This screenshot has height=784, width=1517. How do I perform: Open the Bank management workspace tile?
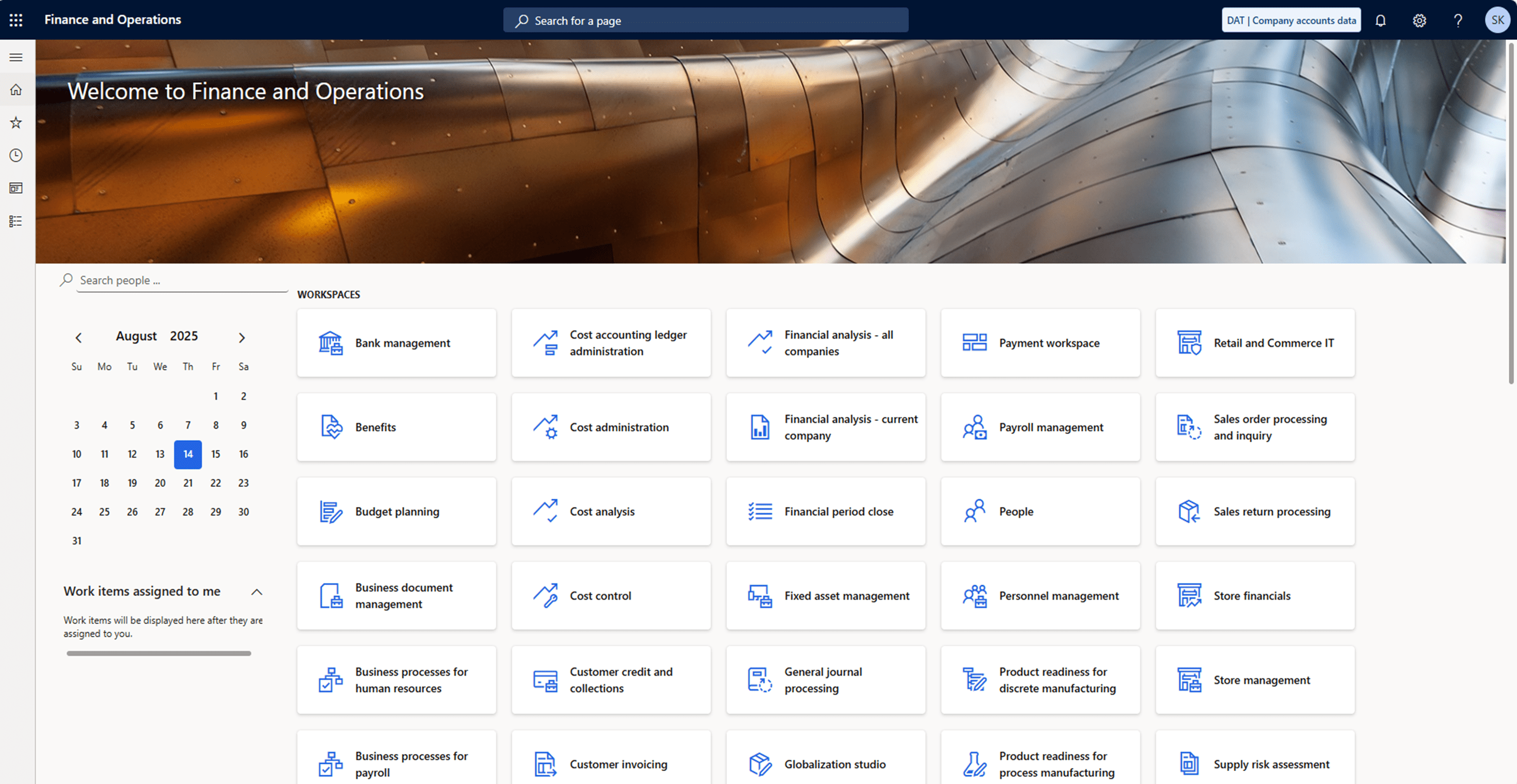(396, 343)
